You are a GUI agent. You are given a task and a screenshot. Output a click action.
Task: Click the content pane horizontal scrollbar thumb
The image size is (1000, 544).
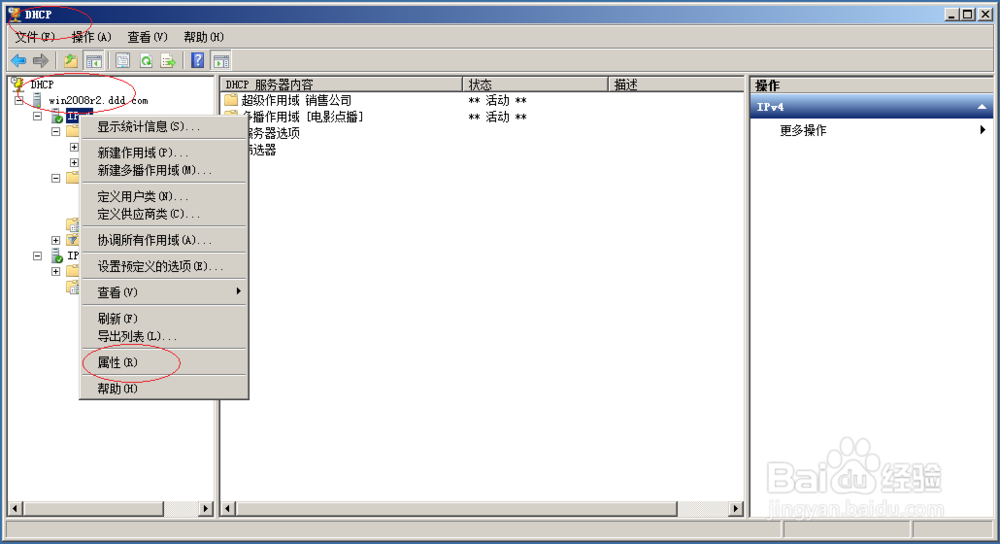tap(456, 508)
